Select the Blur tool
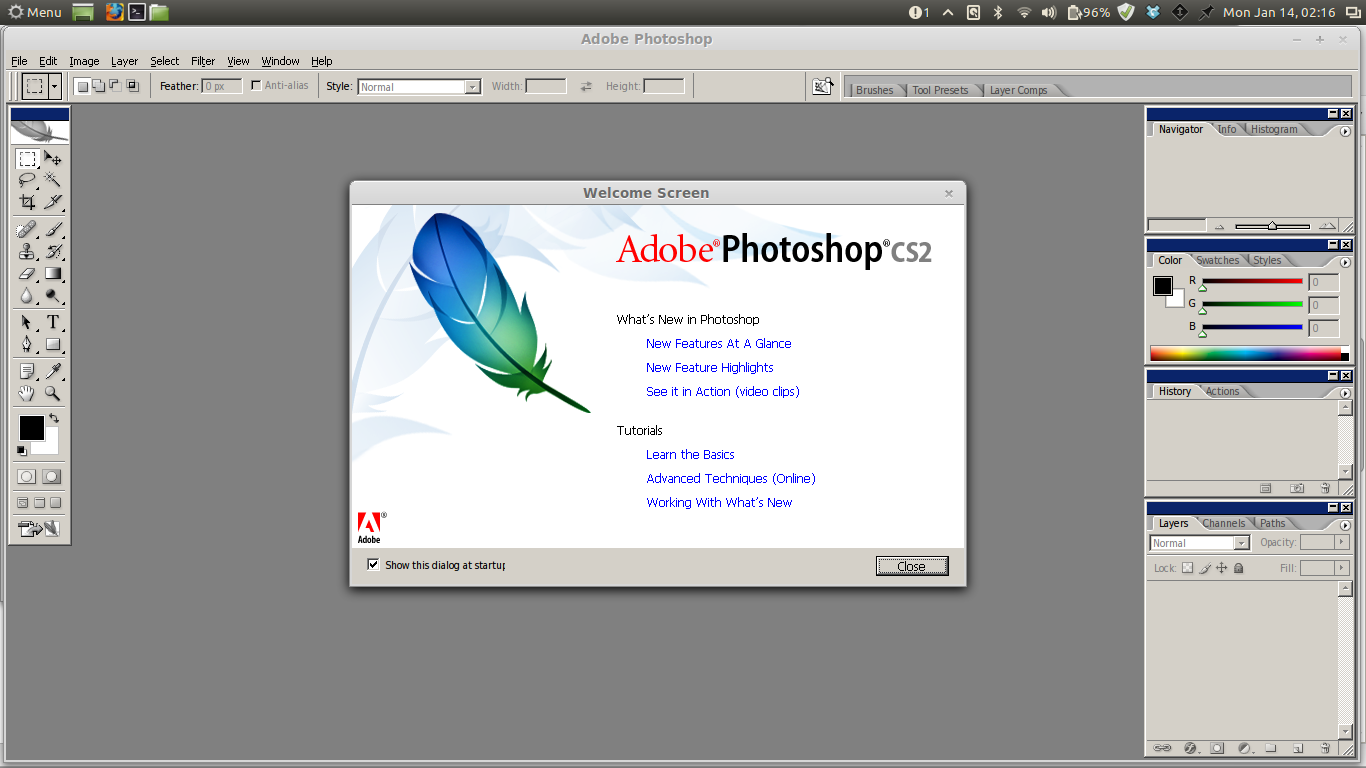The width and height of the screenshot is (1366, 768). point(28,295)
